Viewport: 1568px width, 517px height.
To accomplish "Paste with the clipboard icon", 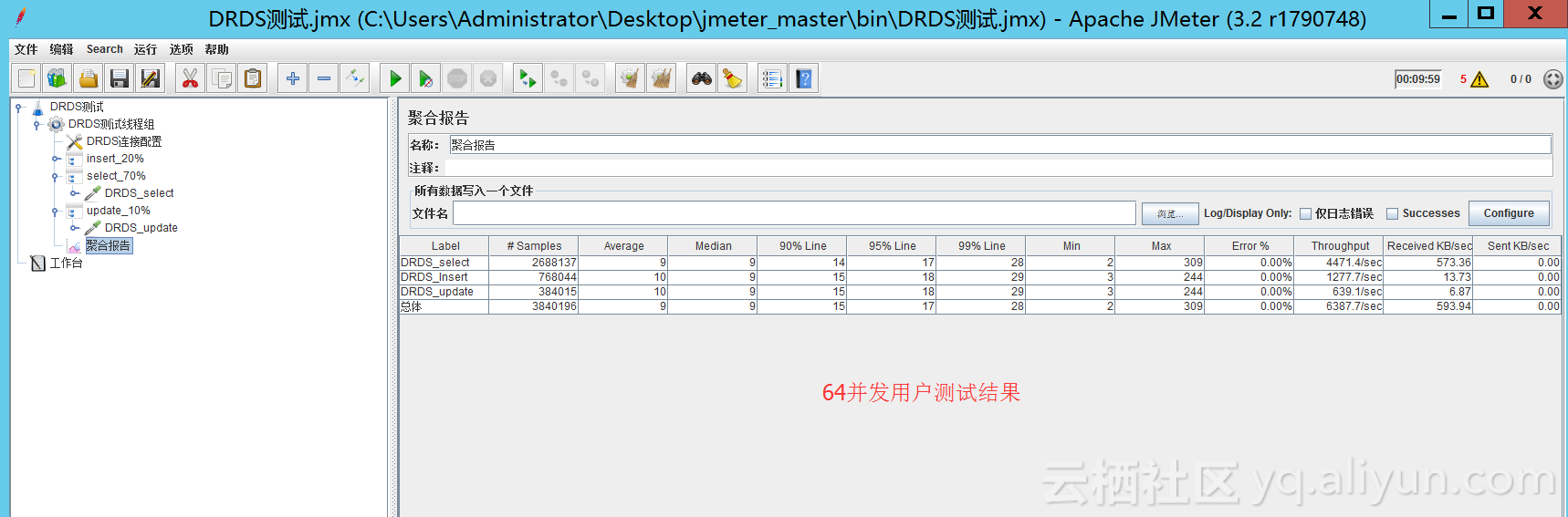I will tap(253, 78).
